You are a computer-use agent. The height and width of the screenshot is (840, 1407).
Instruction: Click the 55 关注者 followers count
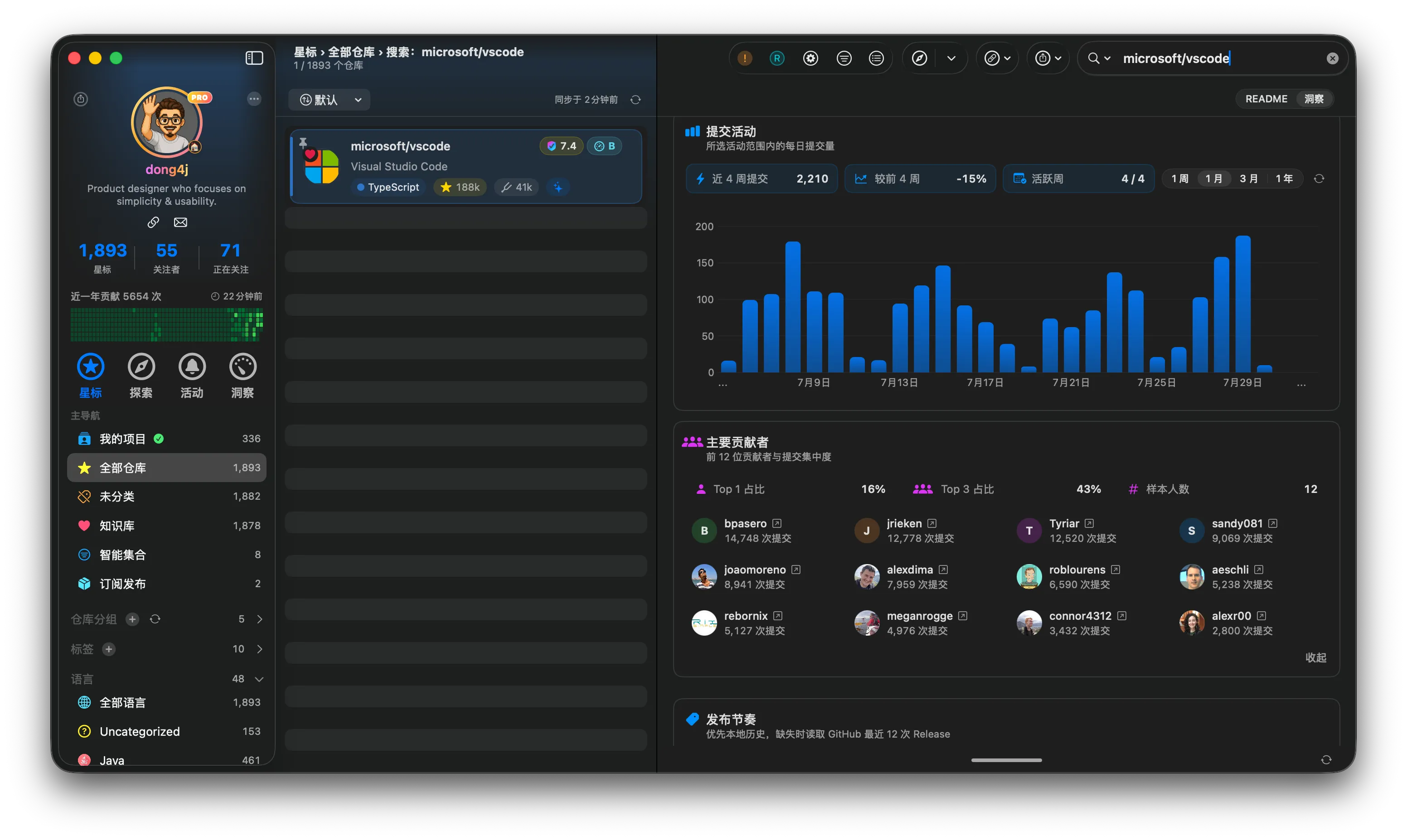click(166, 257)
